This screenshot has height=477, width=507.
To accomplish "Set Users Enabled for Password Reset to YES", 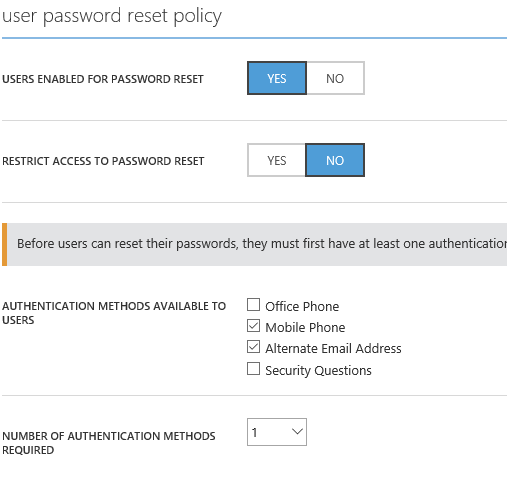I will [277, 78].
